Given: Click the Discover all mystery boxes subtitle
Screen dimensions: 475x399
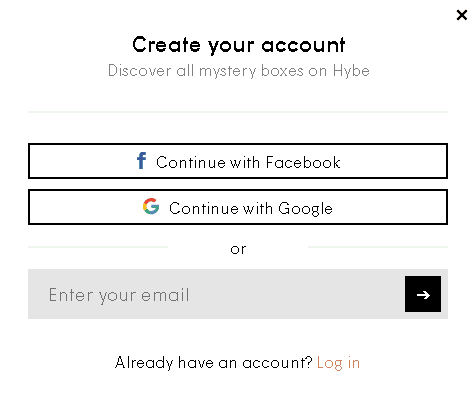Looking at the screenshot, I should tap(239, 71).
